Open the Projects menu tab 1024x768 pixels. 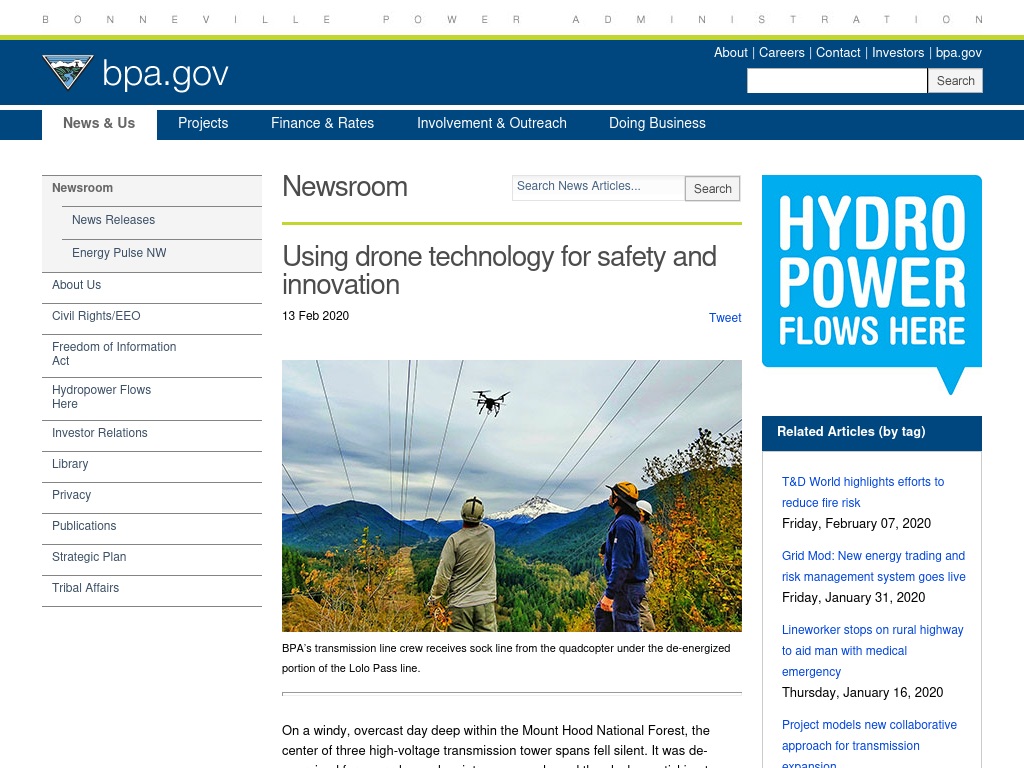coord(203,123)
